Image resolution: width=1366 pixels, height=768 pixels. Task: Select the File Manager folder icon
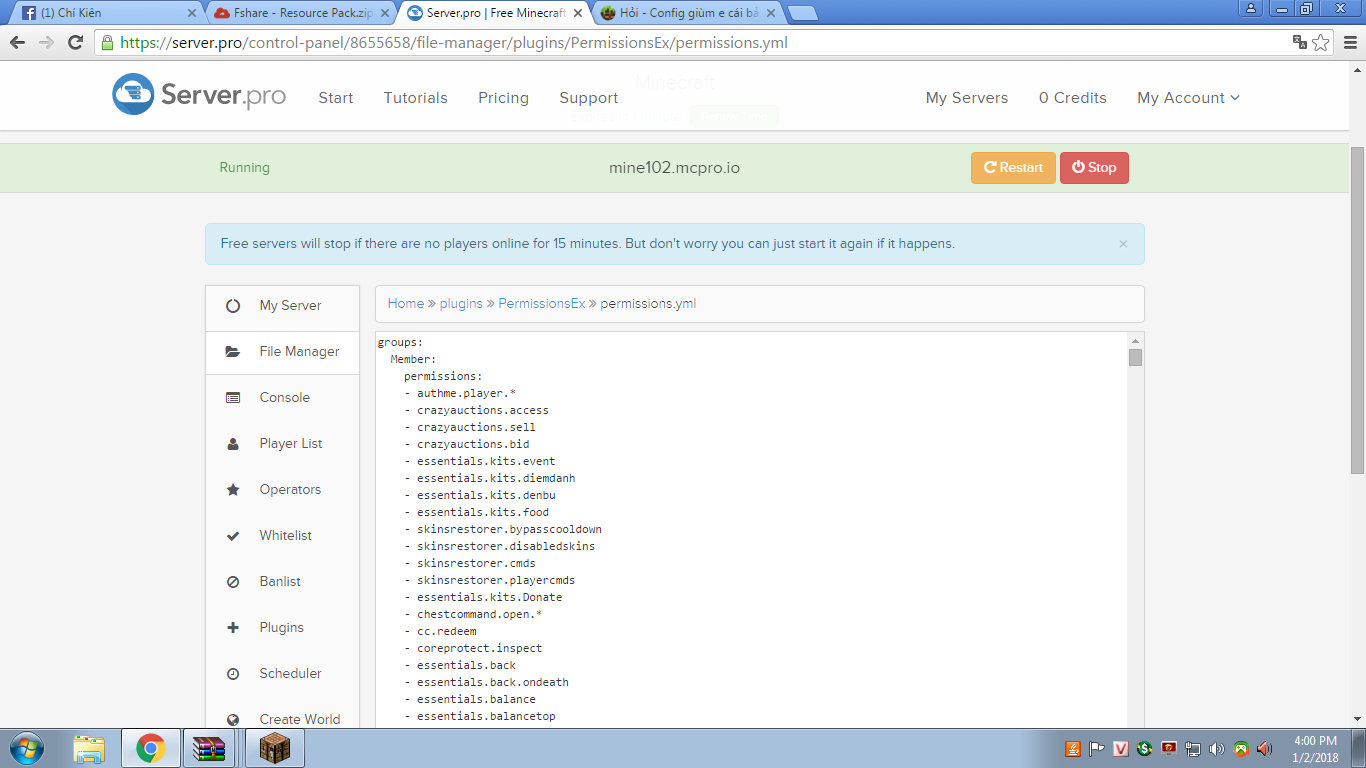[233, 352]
